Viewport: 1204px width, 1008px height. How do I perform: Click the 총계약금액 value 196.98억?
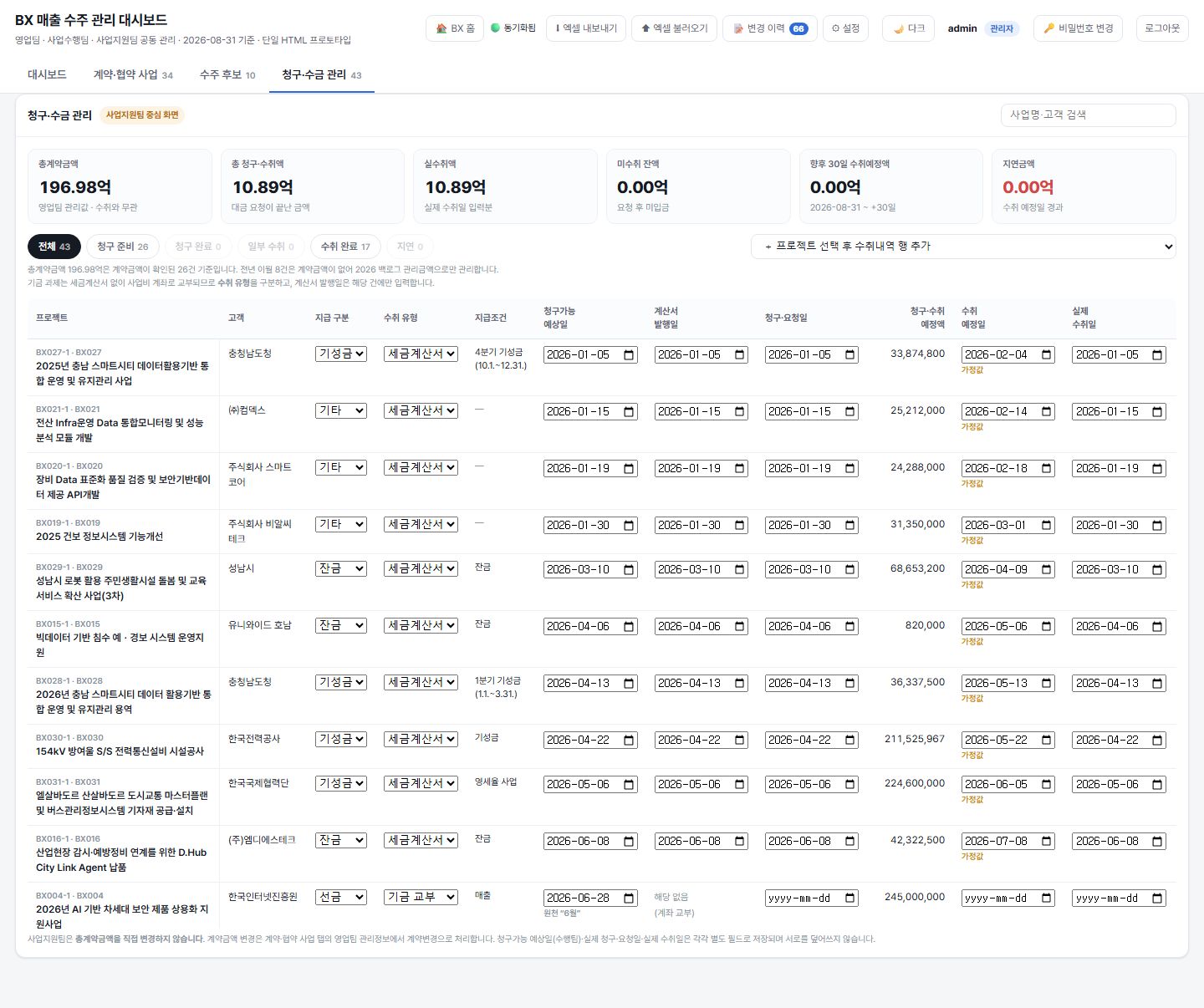pyautogui.click(x=75, y=187)
